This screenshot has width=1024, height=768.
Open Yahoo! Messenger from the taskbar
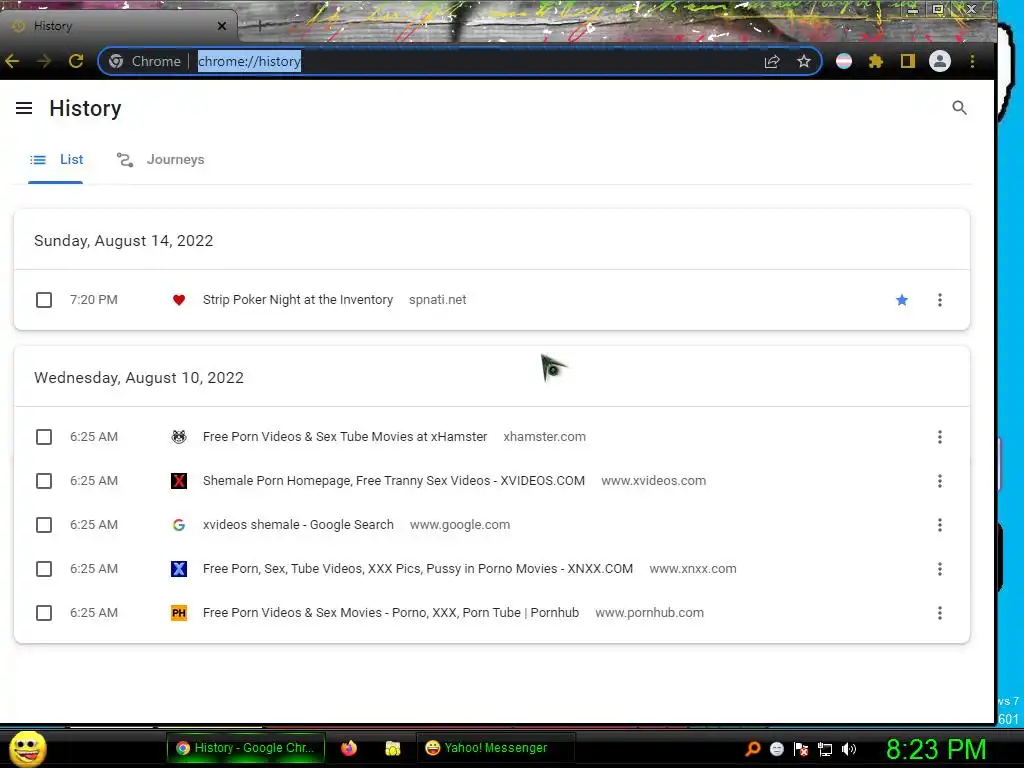click(x=495, y=748)
